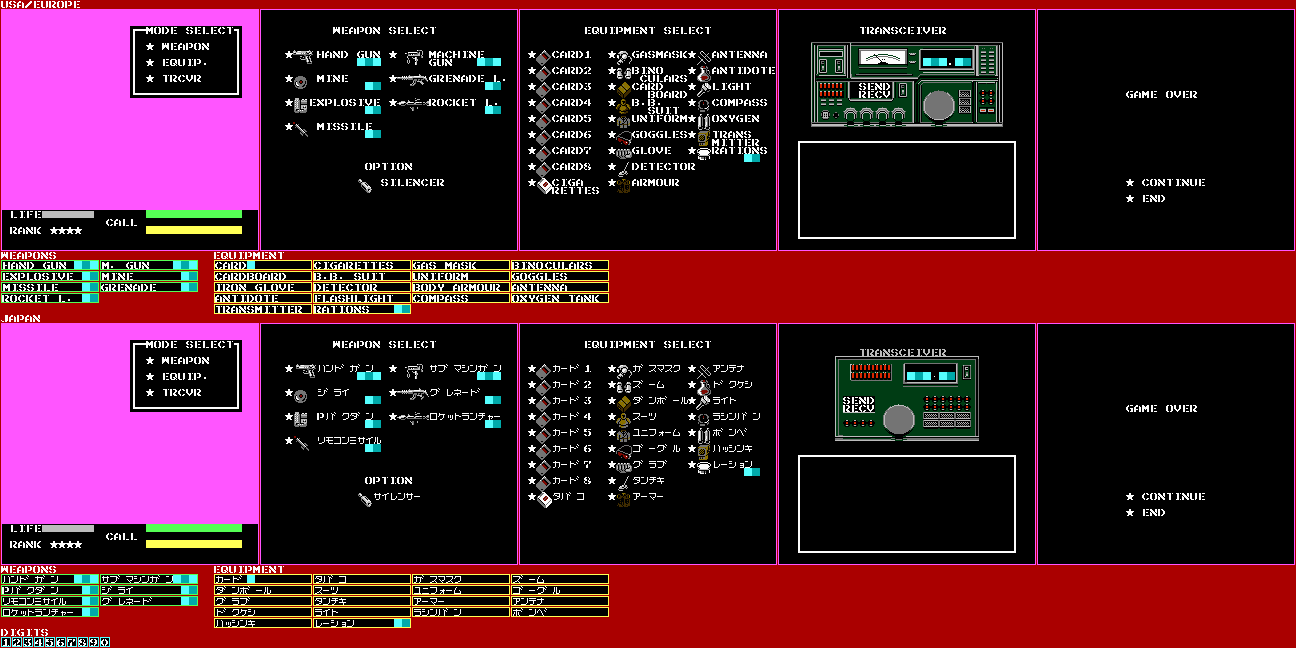Viewport: 1296px width, 648px height.
Task: Select the ARMOUR icon
Action: tap(623, 184)
